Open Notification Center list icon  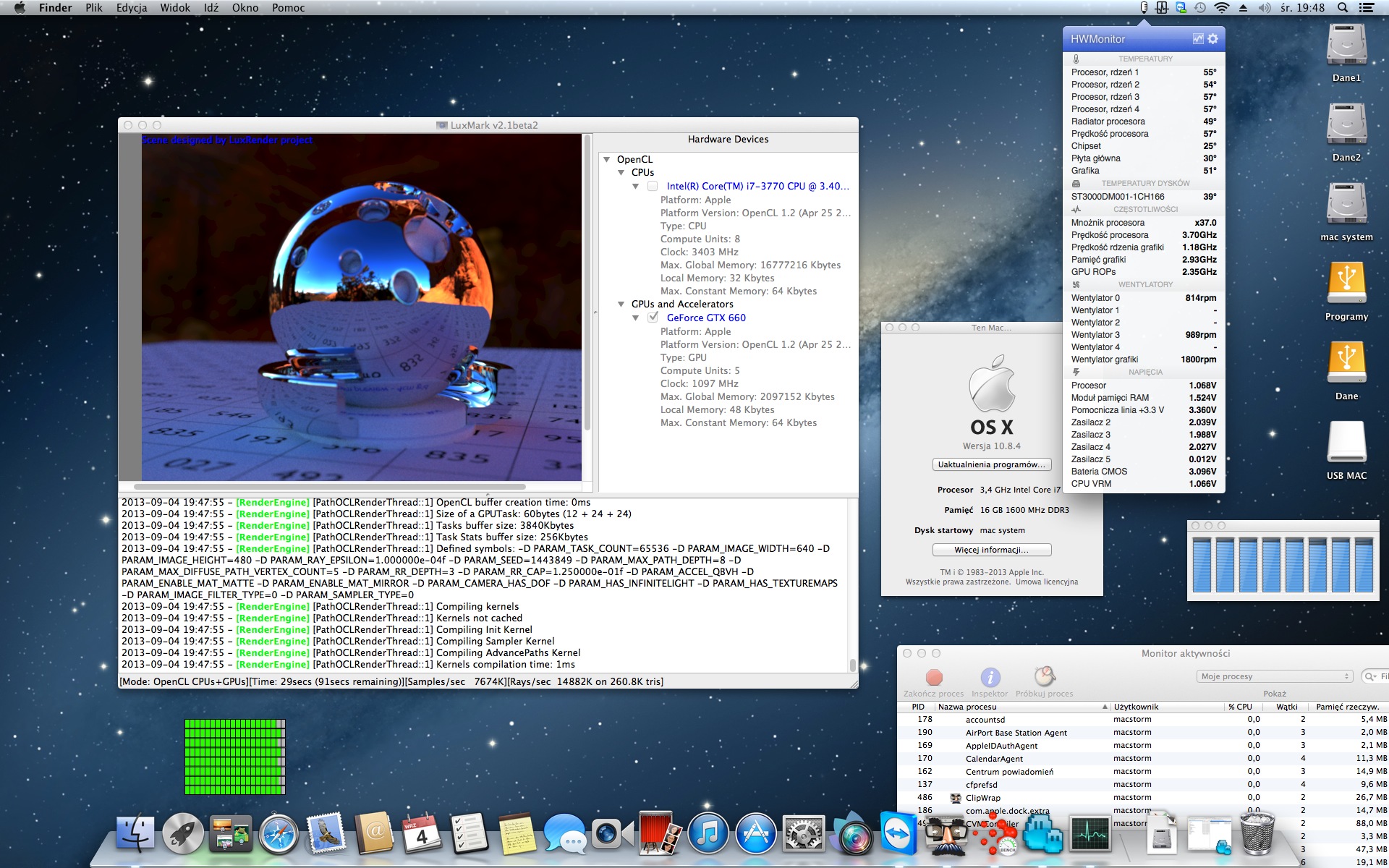(x=1367, y=8)
